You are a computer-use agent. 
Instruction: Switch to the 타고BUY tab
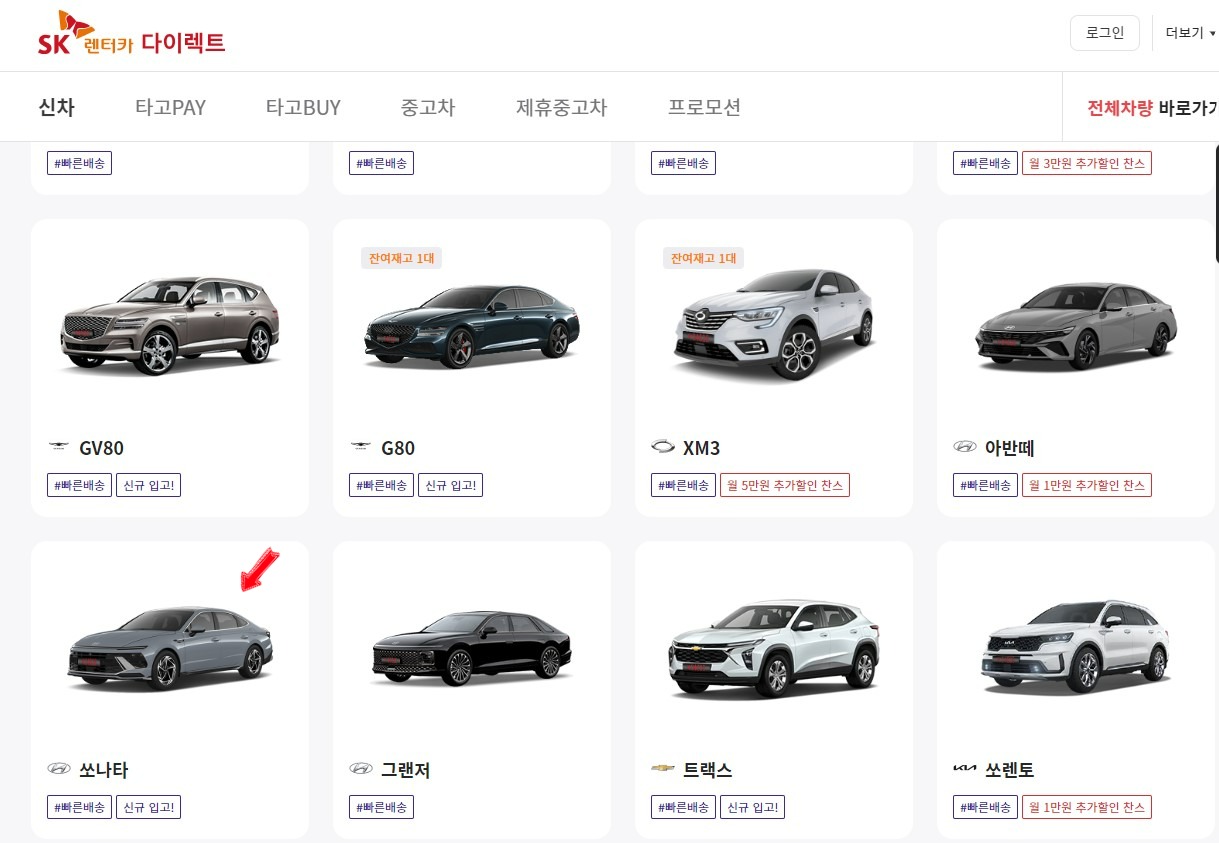303,107
